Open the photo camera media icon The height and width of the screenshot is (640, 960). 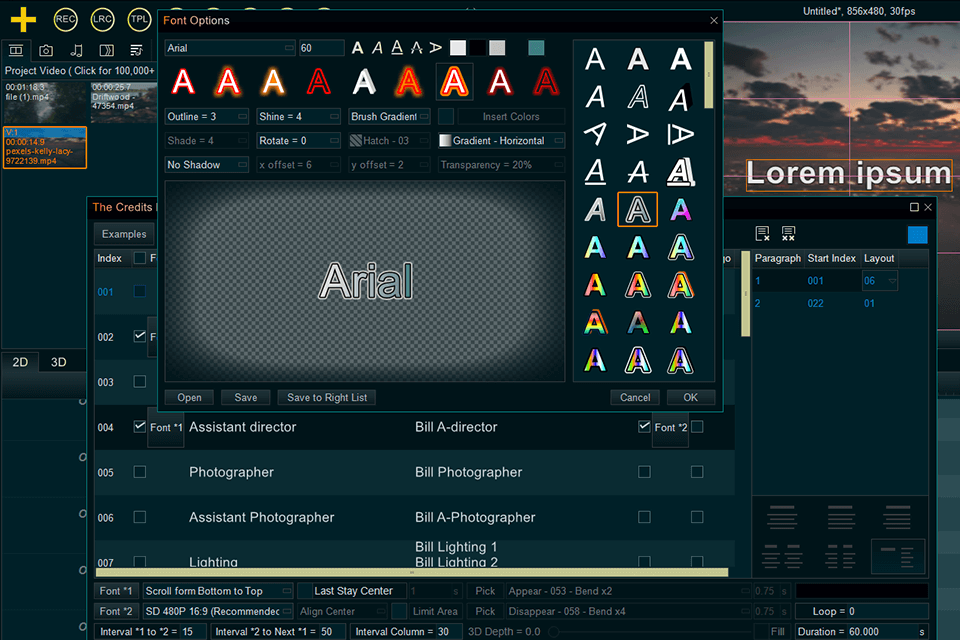[x=46, y=50]
